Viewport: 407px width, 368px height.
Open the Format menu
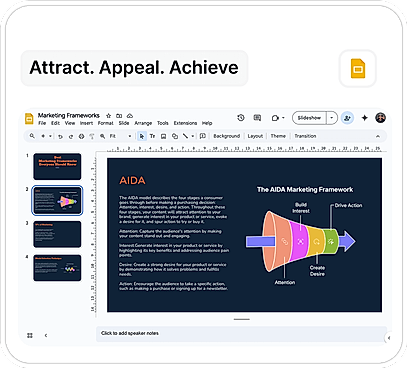(106, 123)
